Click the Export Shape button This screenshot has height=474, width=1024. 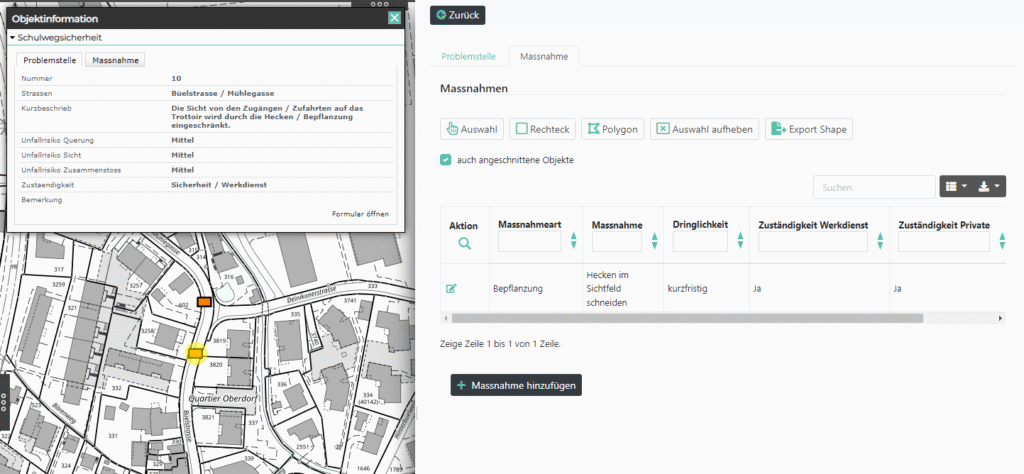tap(808, 129)
